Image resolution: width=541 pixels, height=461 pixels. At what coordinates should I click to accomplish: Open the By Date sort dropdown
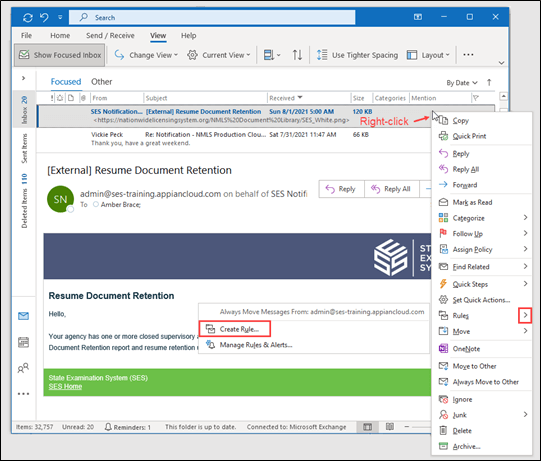tap(462, 83)
